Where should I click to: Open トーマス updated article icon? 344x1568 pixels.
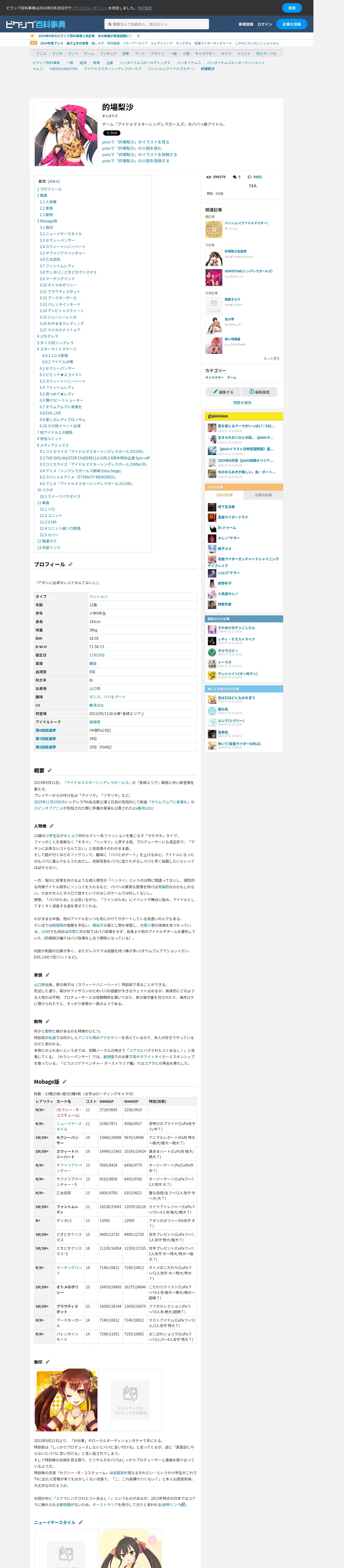click(212, 664)
